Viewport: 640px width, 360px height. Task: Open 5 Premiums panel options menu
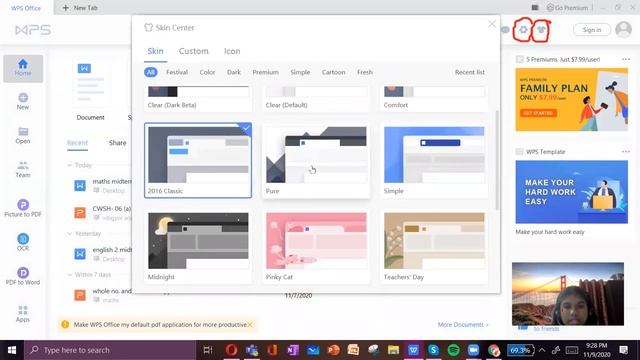point(625,59)
